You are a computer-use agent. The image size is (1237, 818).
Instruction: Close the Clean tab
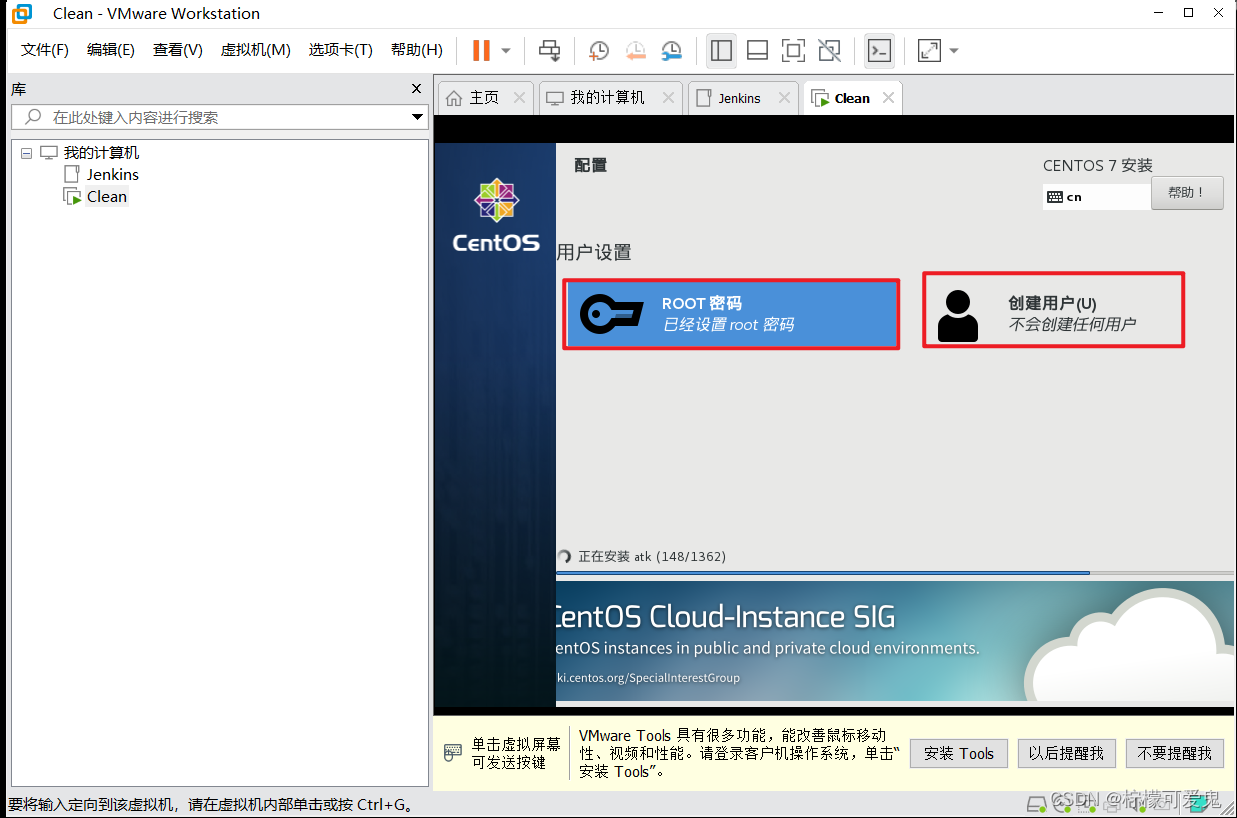point(888,98)
